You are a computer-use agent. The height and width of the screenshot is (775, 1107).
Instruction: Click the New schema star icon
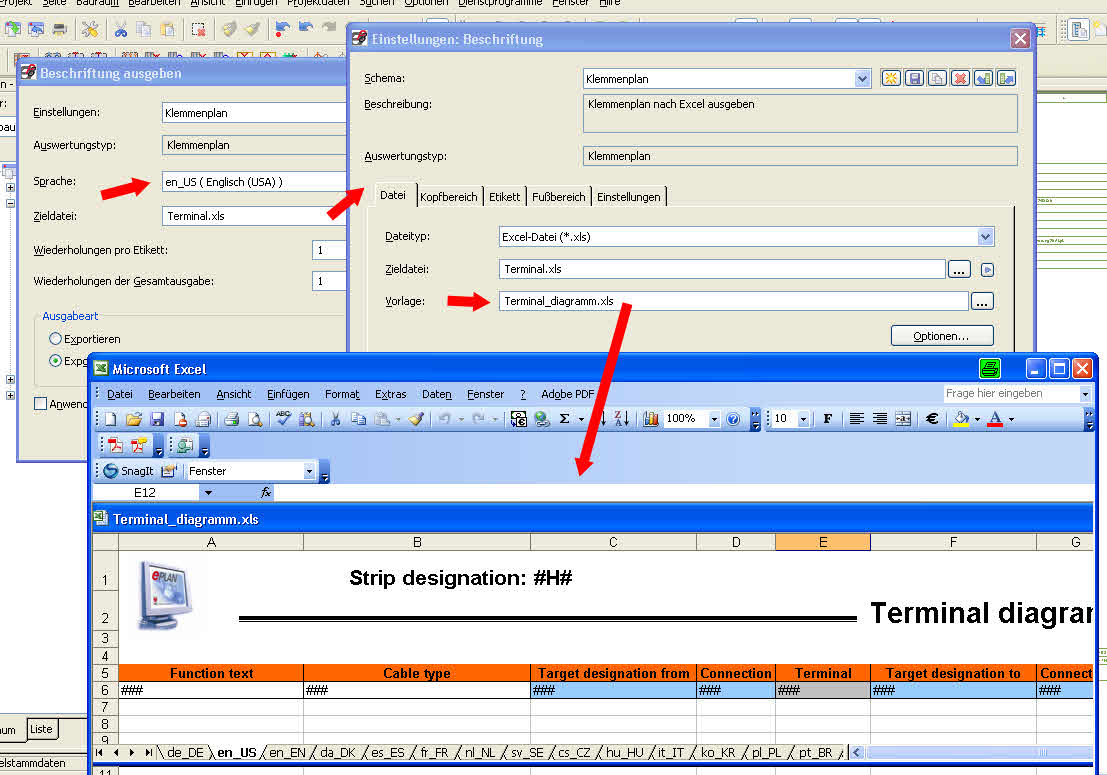(x=891, y=78)
